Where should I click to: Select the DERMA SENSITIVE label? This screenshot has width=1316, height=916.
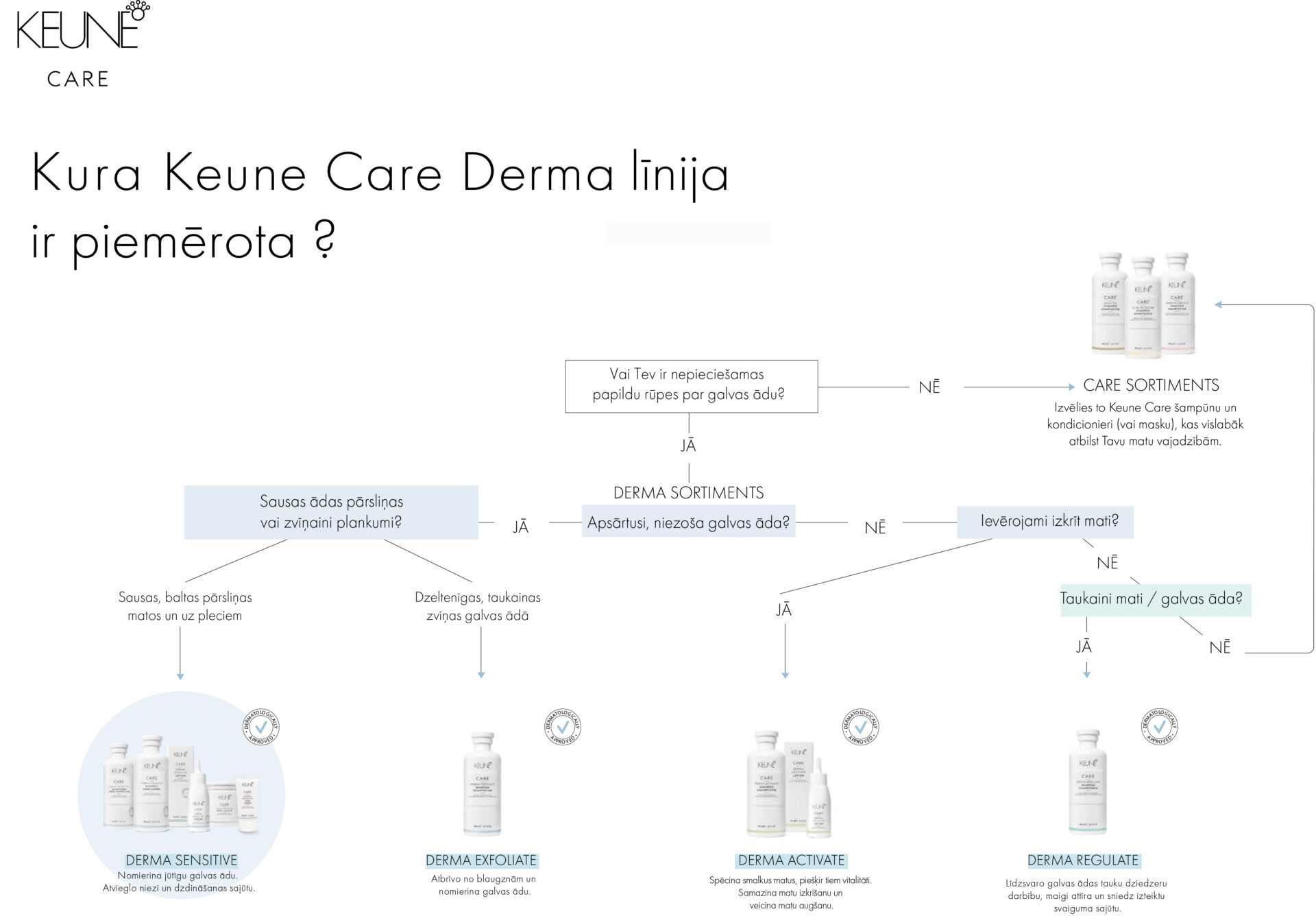[181, 860]
